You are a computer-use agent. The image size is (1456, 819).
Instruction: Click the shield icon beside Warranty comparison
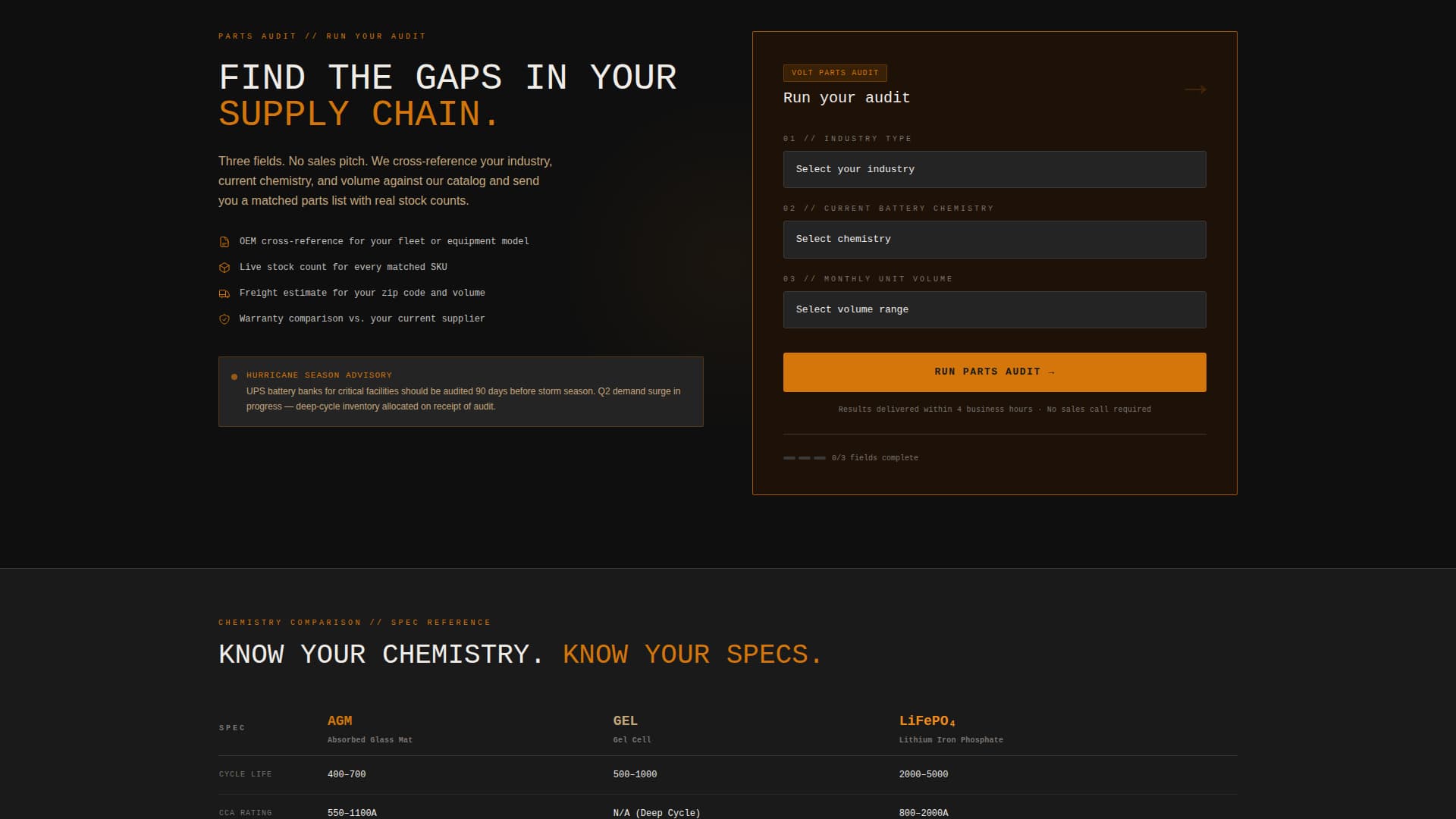tap(224, 319)
